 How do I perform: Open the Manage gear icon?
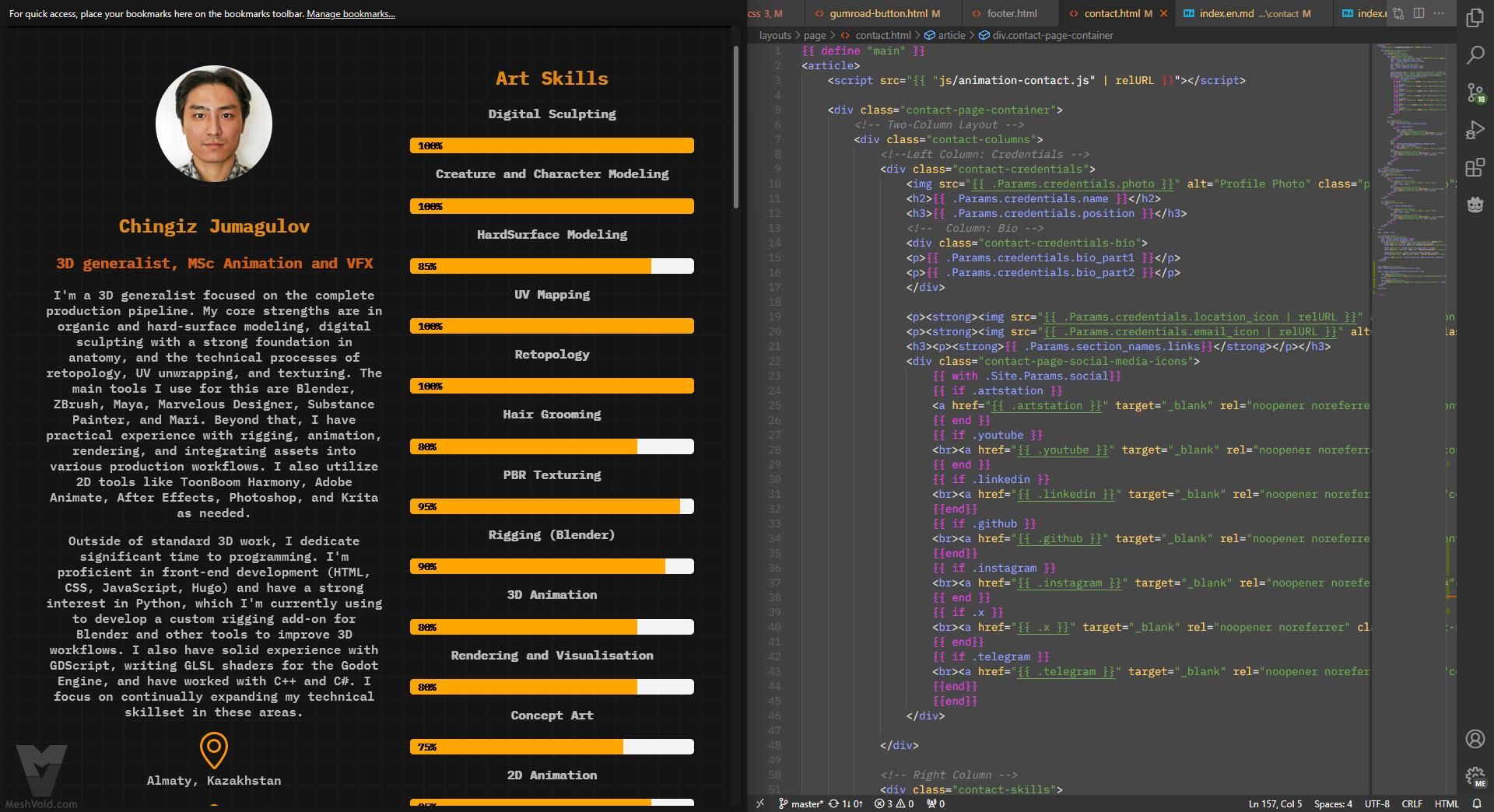pos(1475,776)
